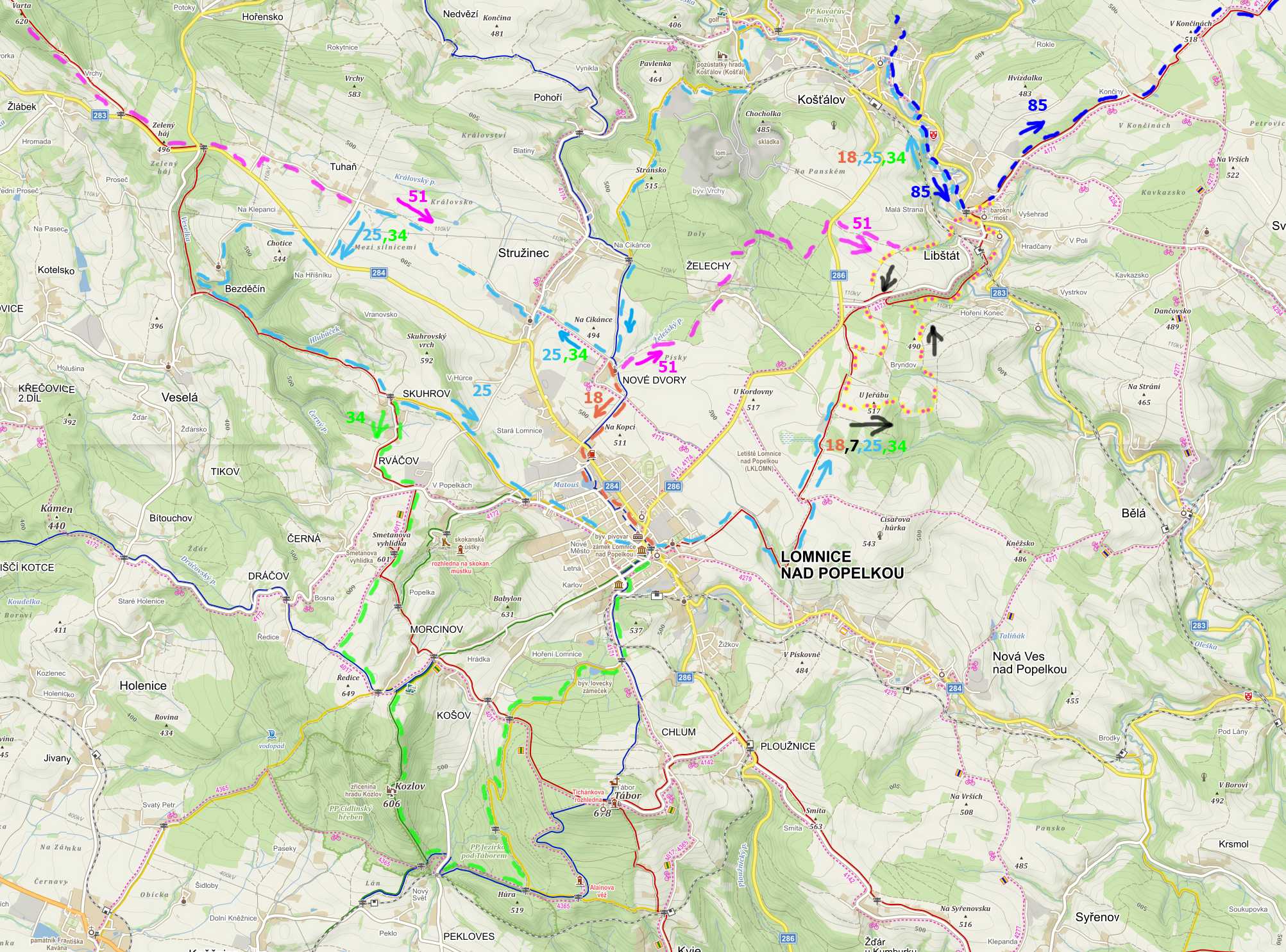Click the golf course icon at top

[x=723, y=11]
